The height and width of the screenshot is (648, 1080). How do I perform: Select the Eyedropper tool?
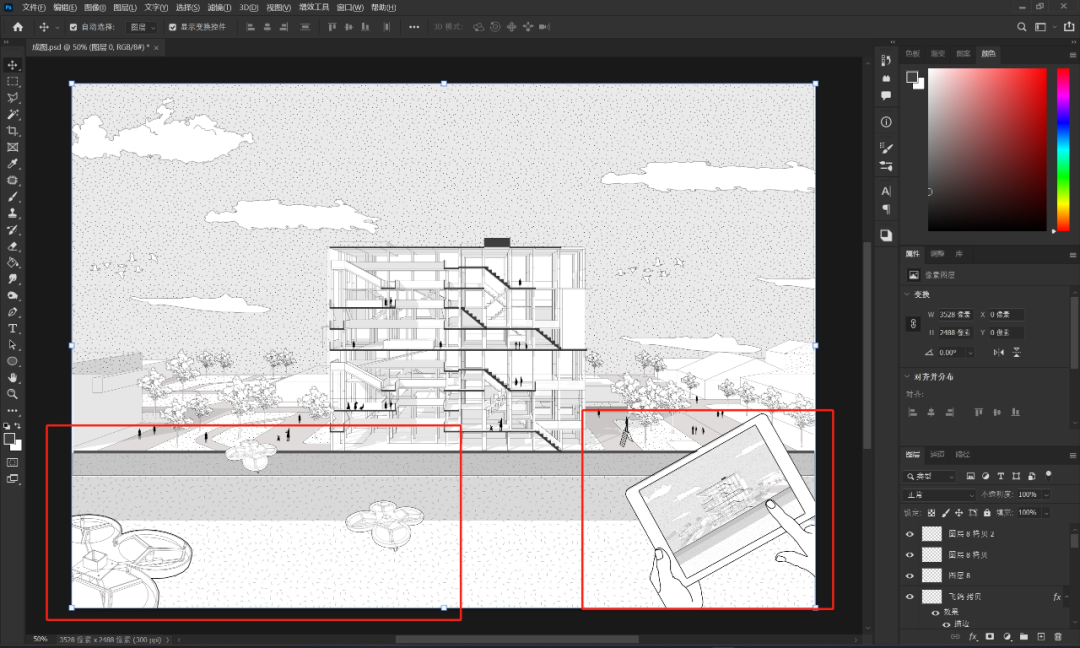coord(12,164)
